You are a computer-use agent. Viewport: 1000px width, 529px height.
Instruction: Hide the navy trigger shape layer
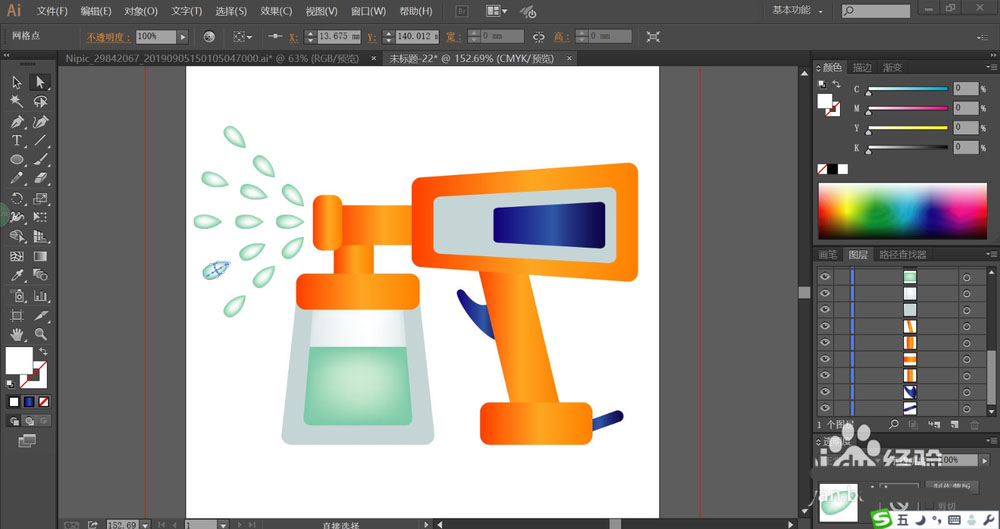(x=825, y=392)
